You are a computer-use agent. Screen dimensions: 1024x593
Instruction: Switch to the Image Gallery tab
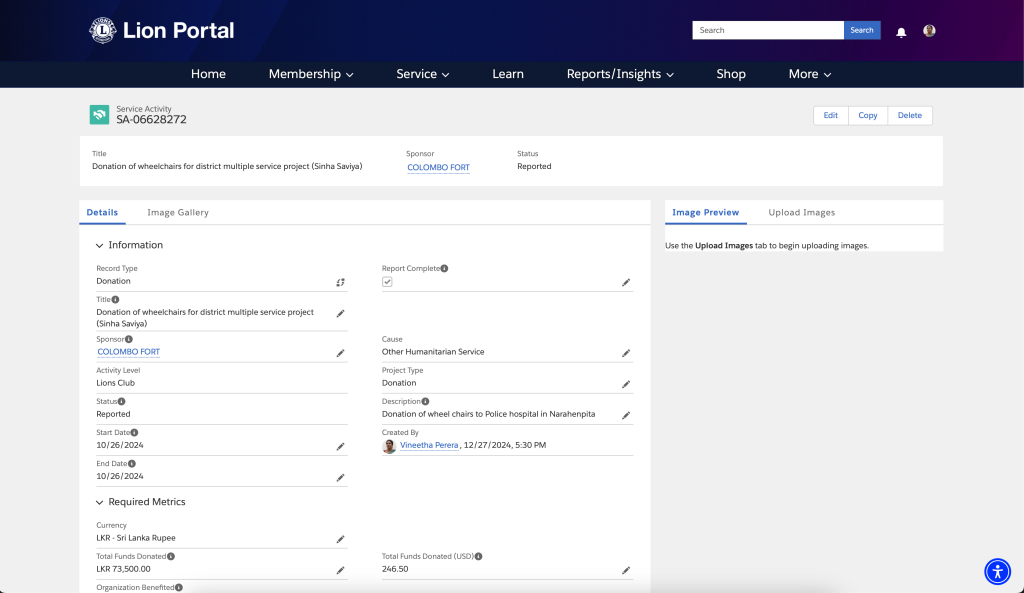(178, 212)
